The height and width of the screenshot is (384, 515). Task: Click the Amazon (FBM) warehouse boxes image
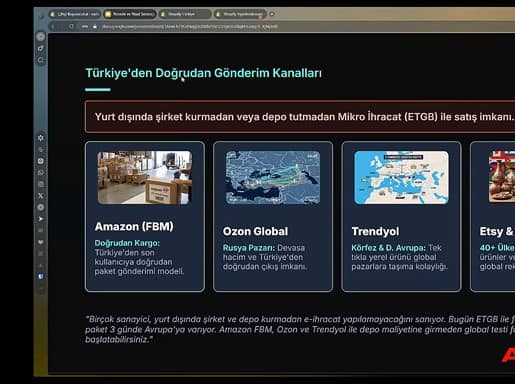click(x=145, y=177)
